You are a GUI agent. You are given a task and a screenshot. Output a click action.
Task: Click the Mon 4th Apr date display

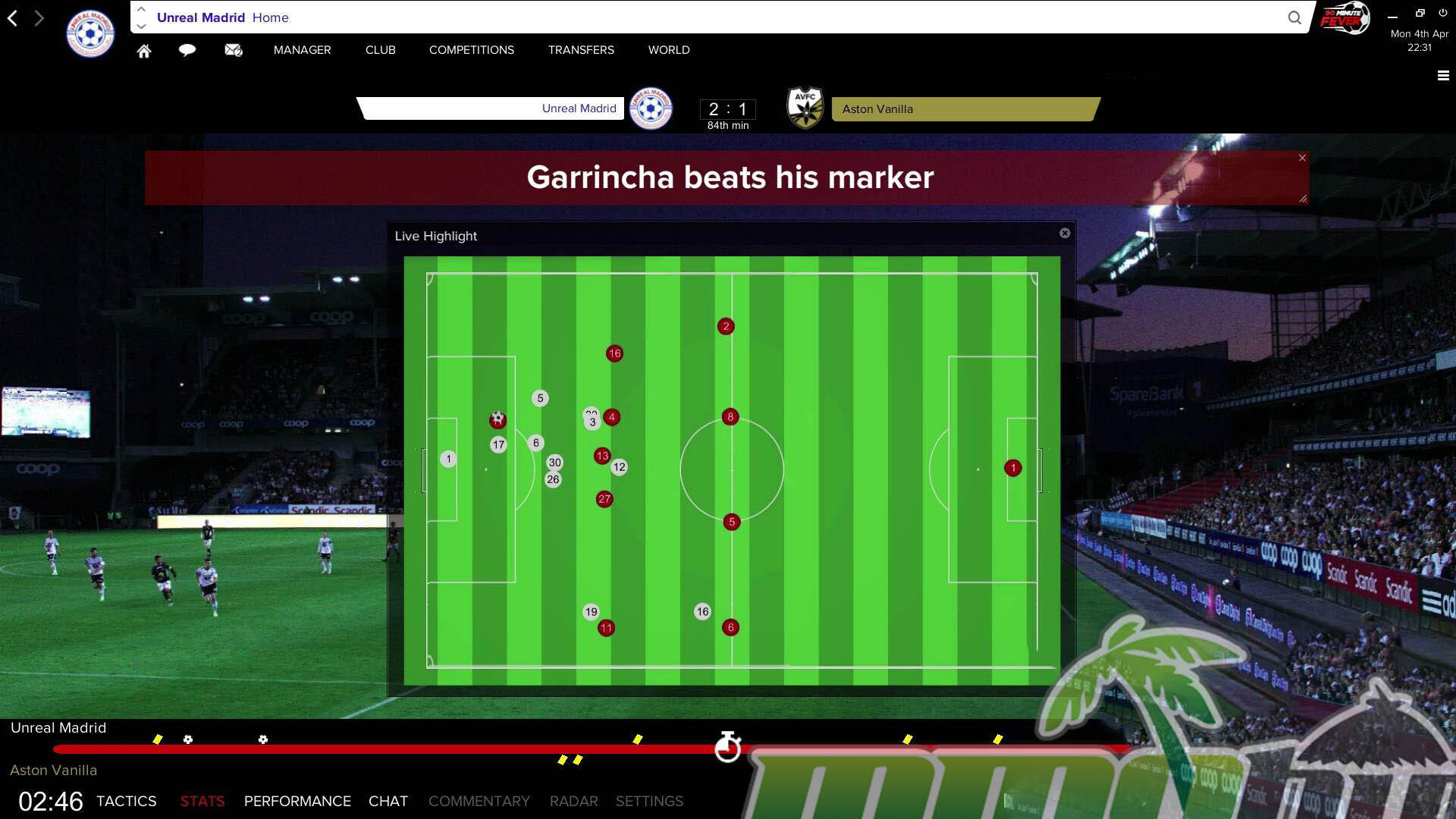point(1420,34)
